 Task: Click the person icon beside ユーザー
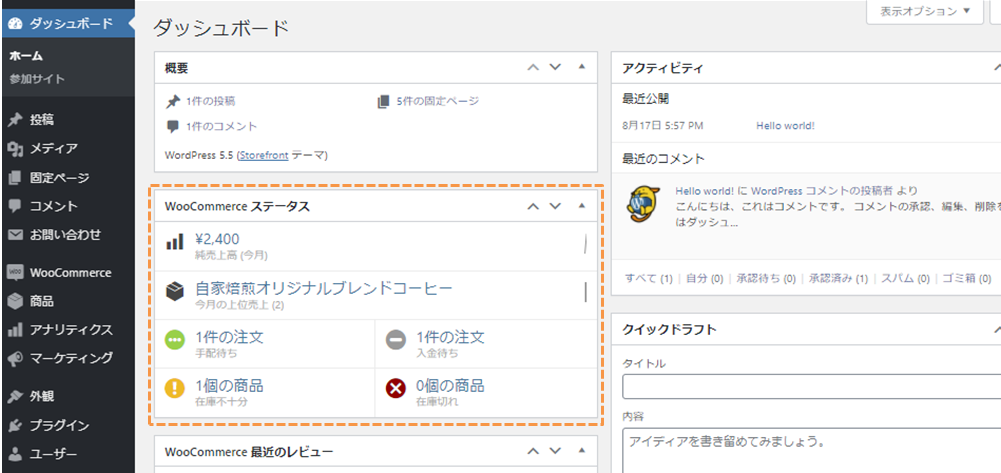pos(16,454)
